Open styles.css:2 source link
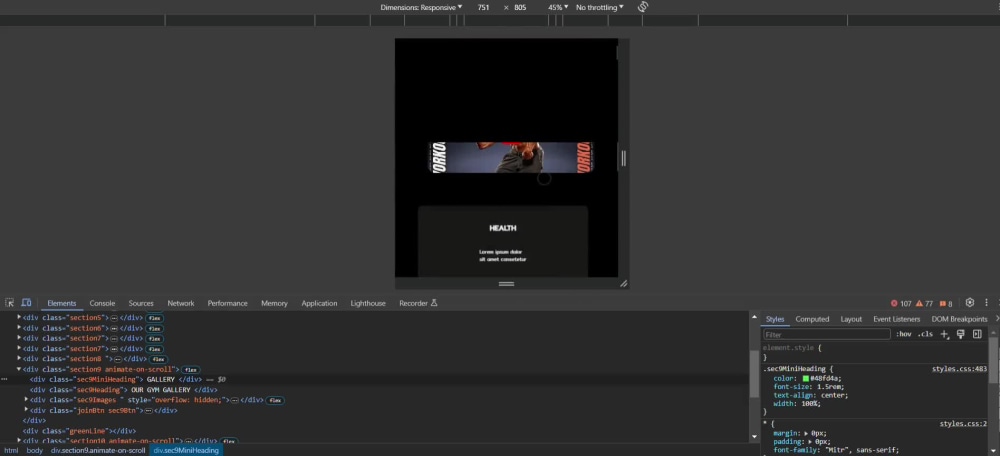This screenshot has height=456, width=1000. click(963, 424)
